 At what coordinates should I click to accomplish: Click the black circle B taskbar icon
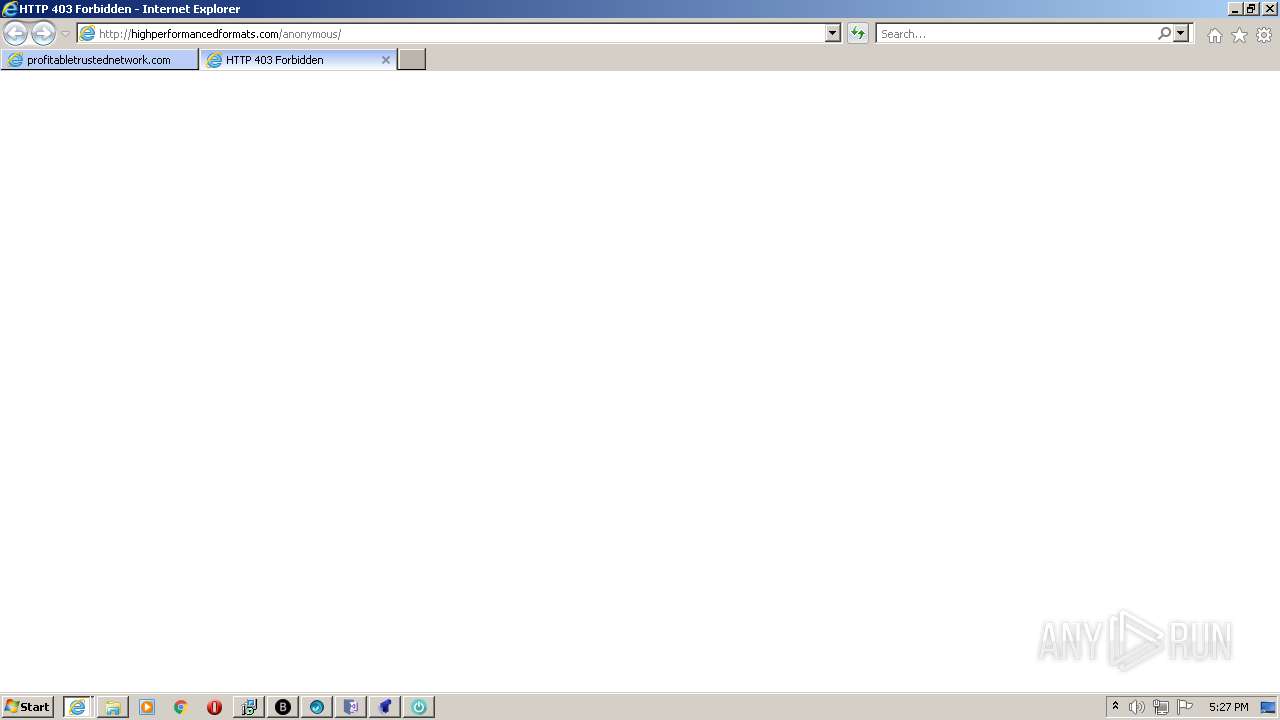coord(283,707)
